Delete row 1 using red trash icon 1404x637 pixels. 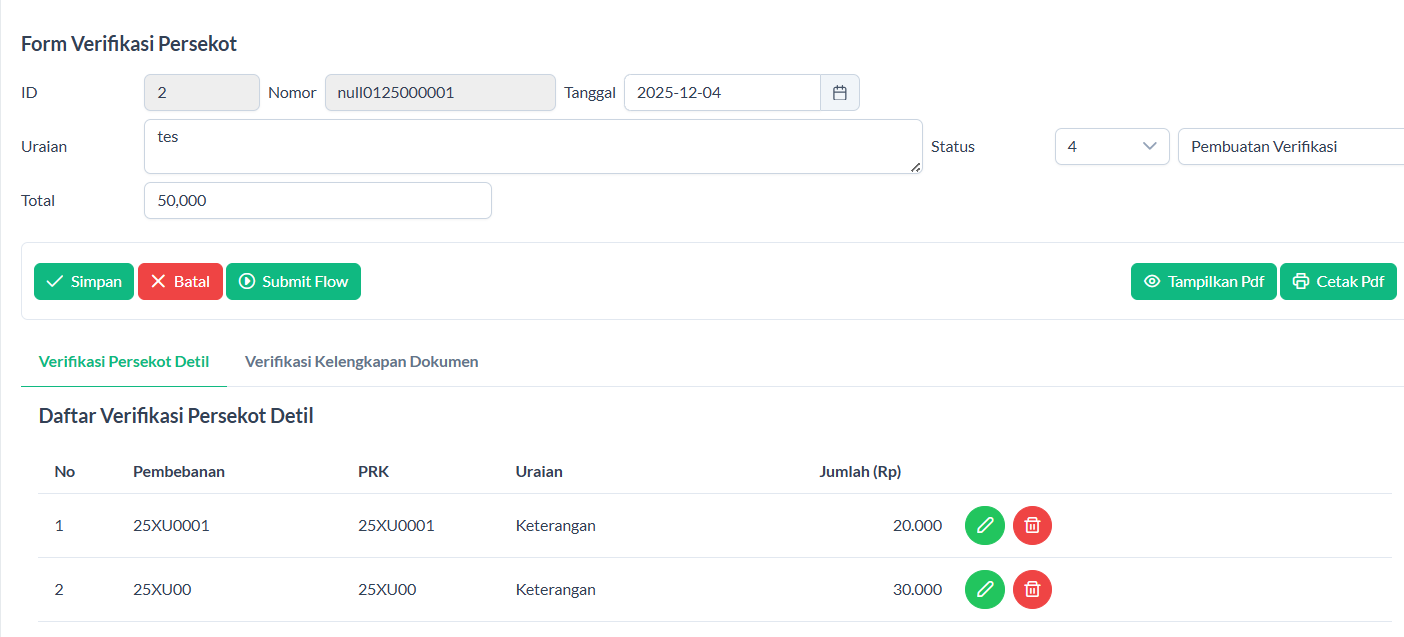[x=1032, y=525]
